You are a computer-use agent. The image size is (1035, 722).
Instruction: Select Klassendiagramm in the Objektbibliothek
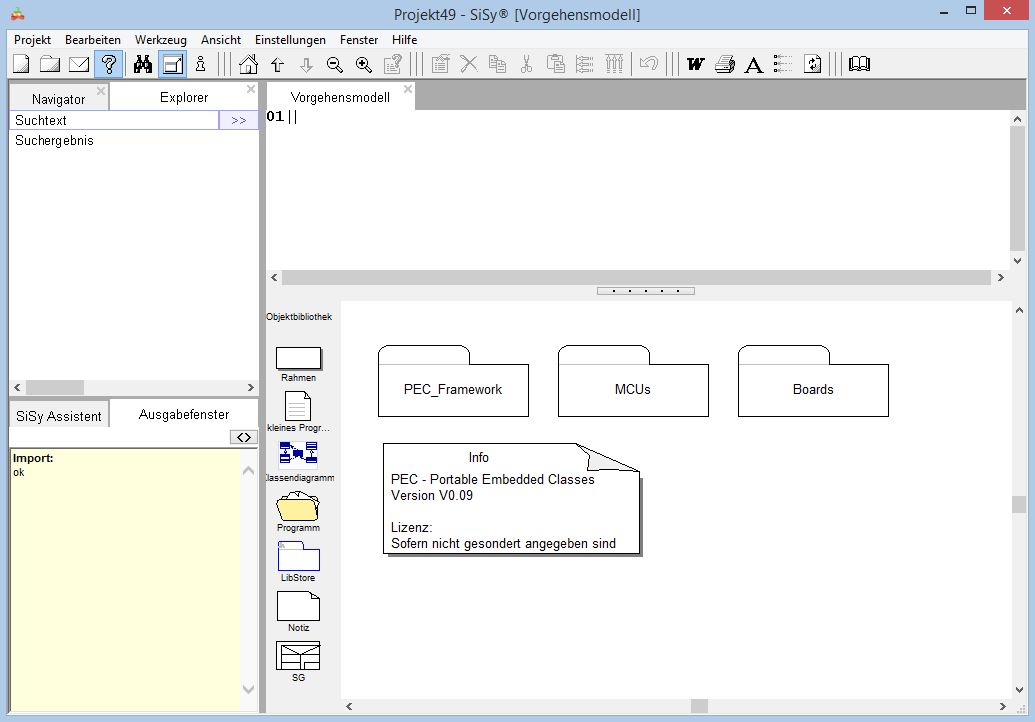[x=298, y=455]
